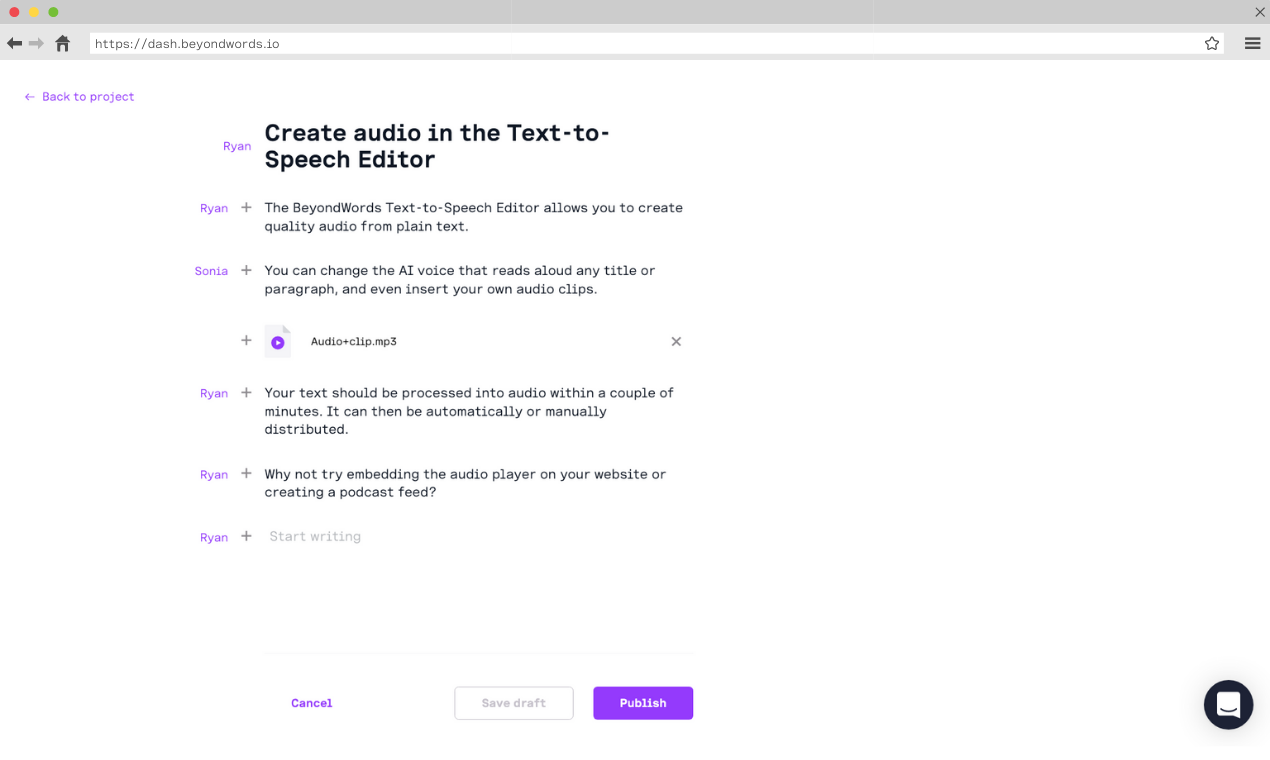
Task: Play the Audio+clip.mp3 file icon
Action: pyautogui.click(x=278, y=342)
